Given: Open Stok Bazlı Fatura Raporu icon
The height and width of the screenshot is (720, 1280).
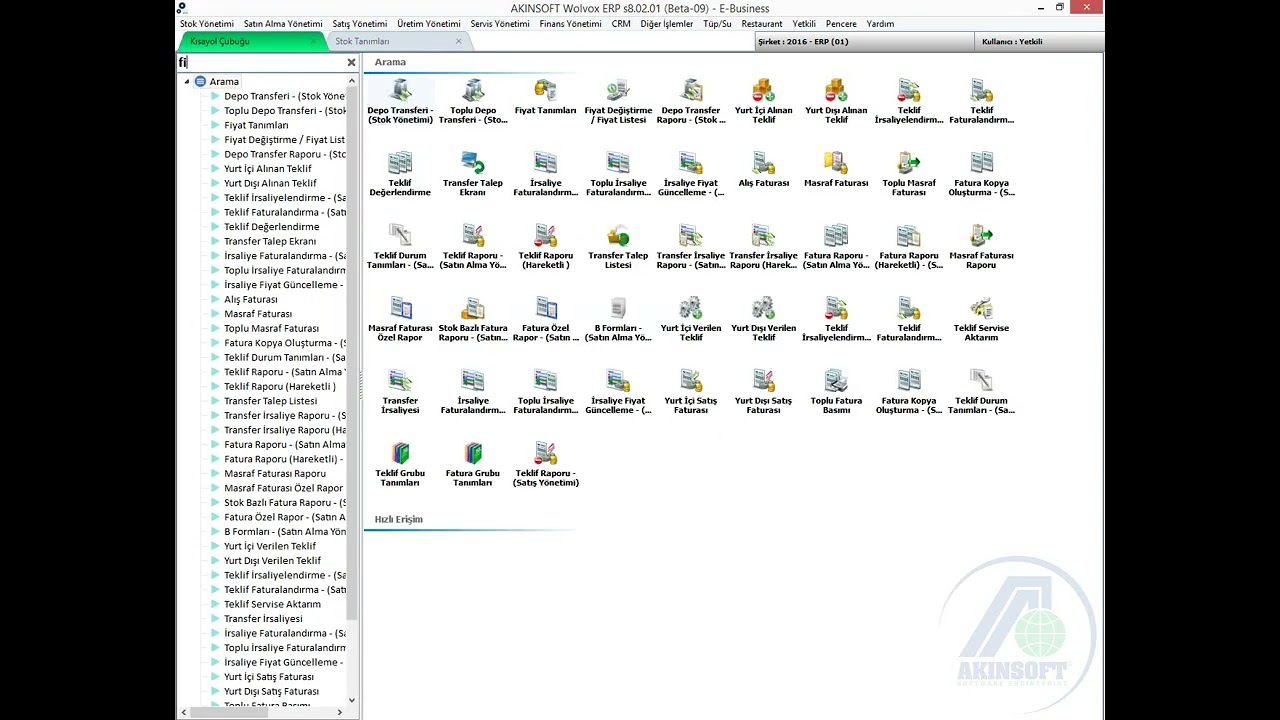Looking at the screenshot, I should pyautogui.click(x=473, y=320).
